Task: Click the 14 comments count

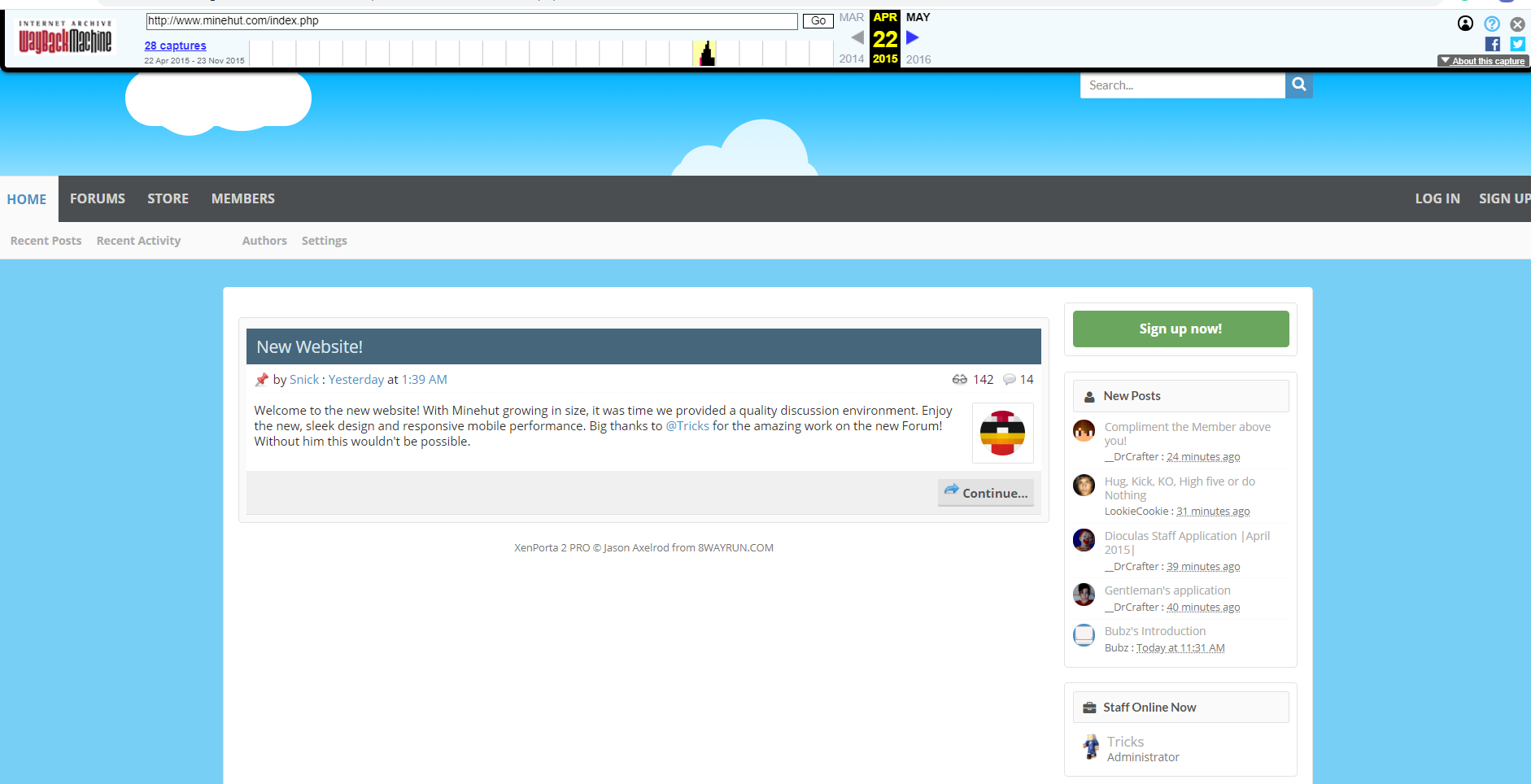Action: click(x=1027, y=380)
